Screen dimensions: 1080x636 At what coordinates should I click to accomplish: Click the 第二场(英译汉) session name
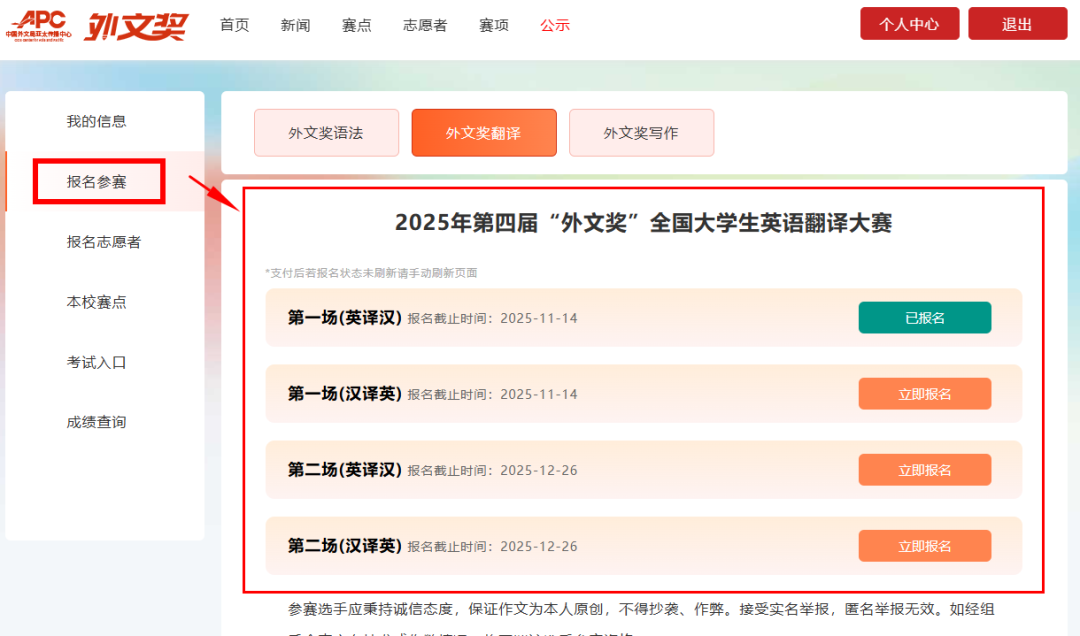point(344,470)
